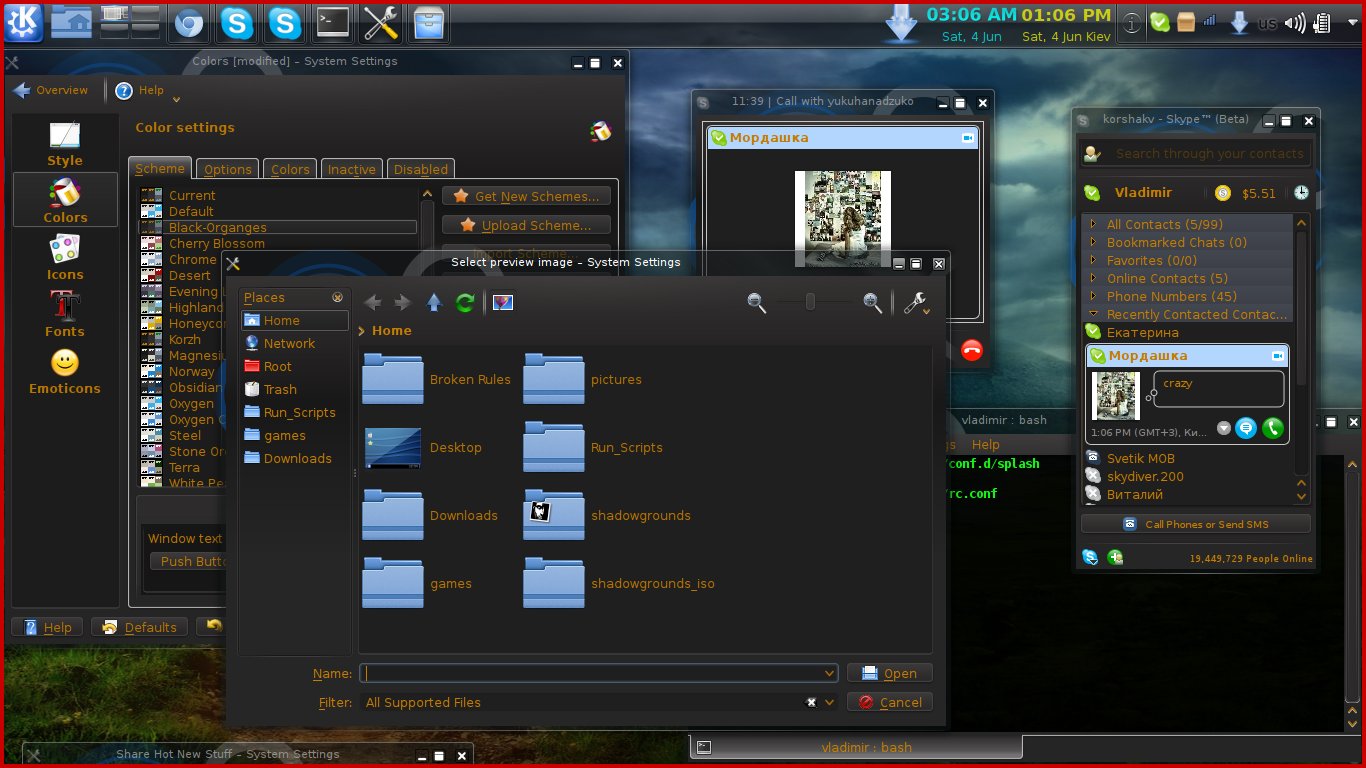The width and height of the screenshot is (1366, 768).
Task: Toggle file preview in the file dialog
Action: click(x=503, y=303)
